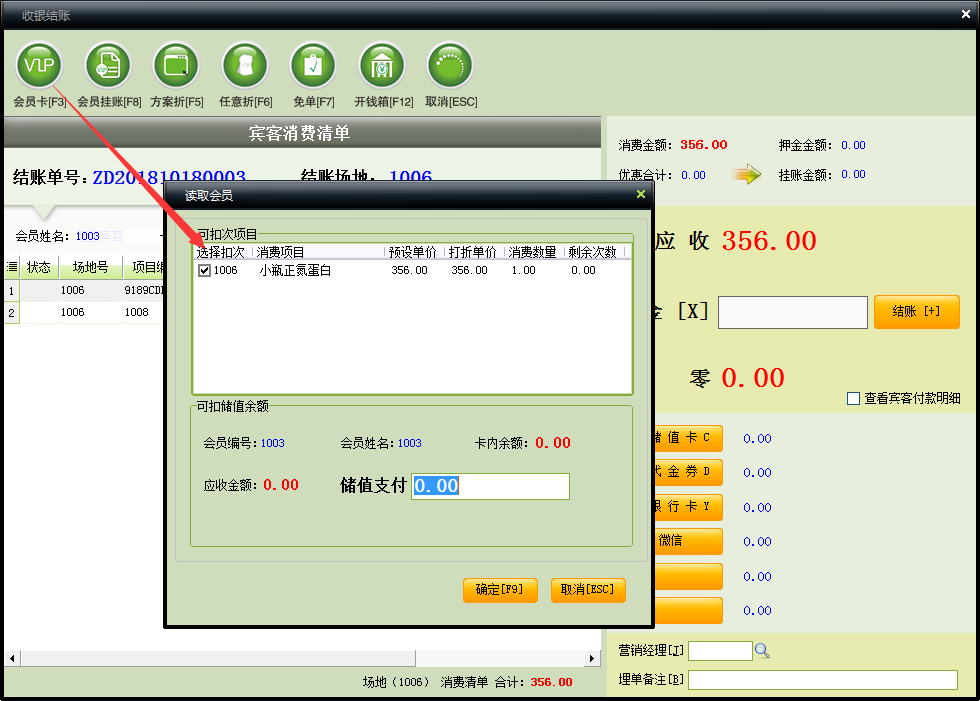Click the unlabeled payment button below 微信

pos(688,576)
